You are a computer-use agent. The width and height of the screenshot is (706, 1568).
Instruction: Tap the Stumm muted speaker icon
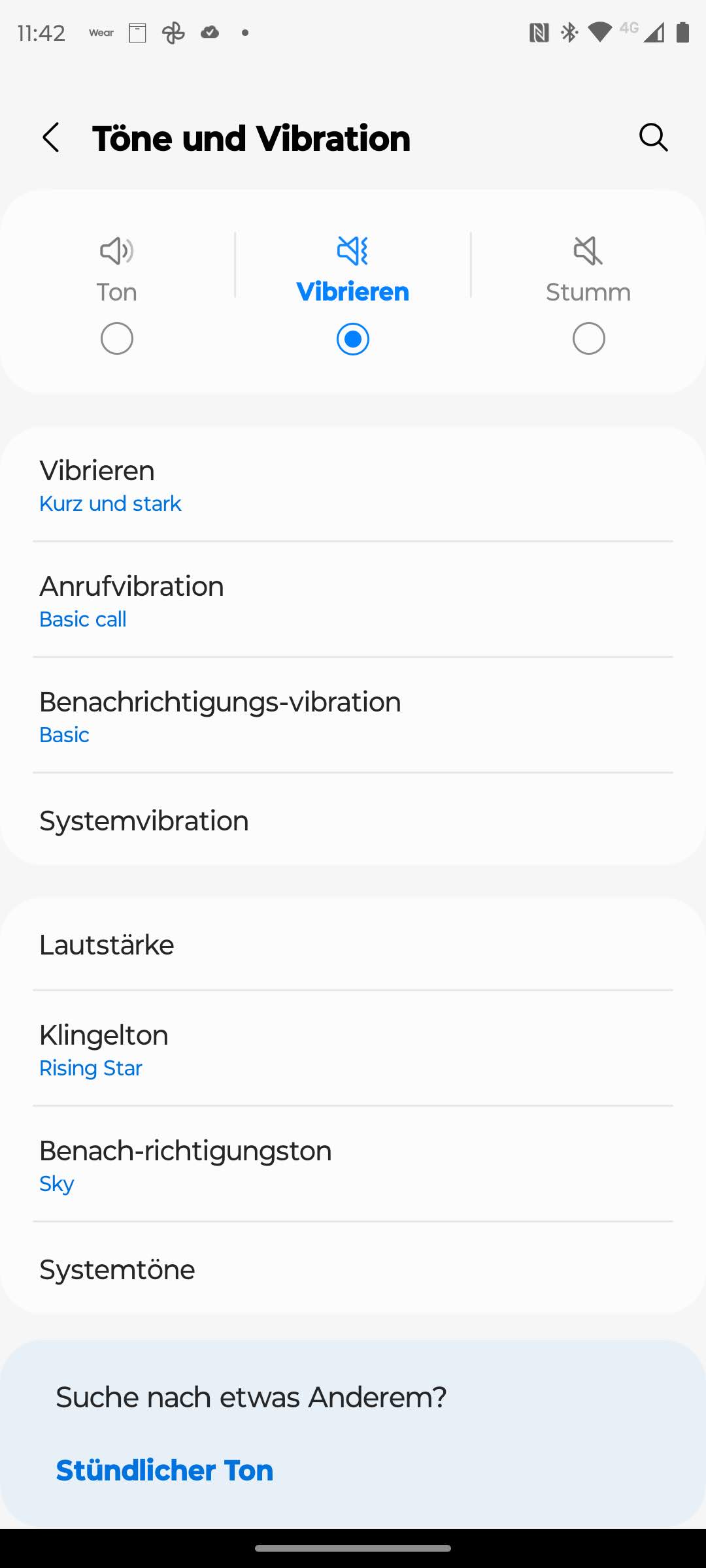(588, 250)
